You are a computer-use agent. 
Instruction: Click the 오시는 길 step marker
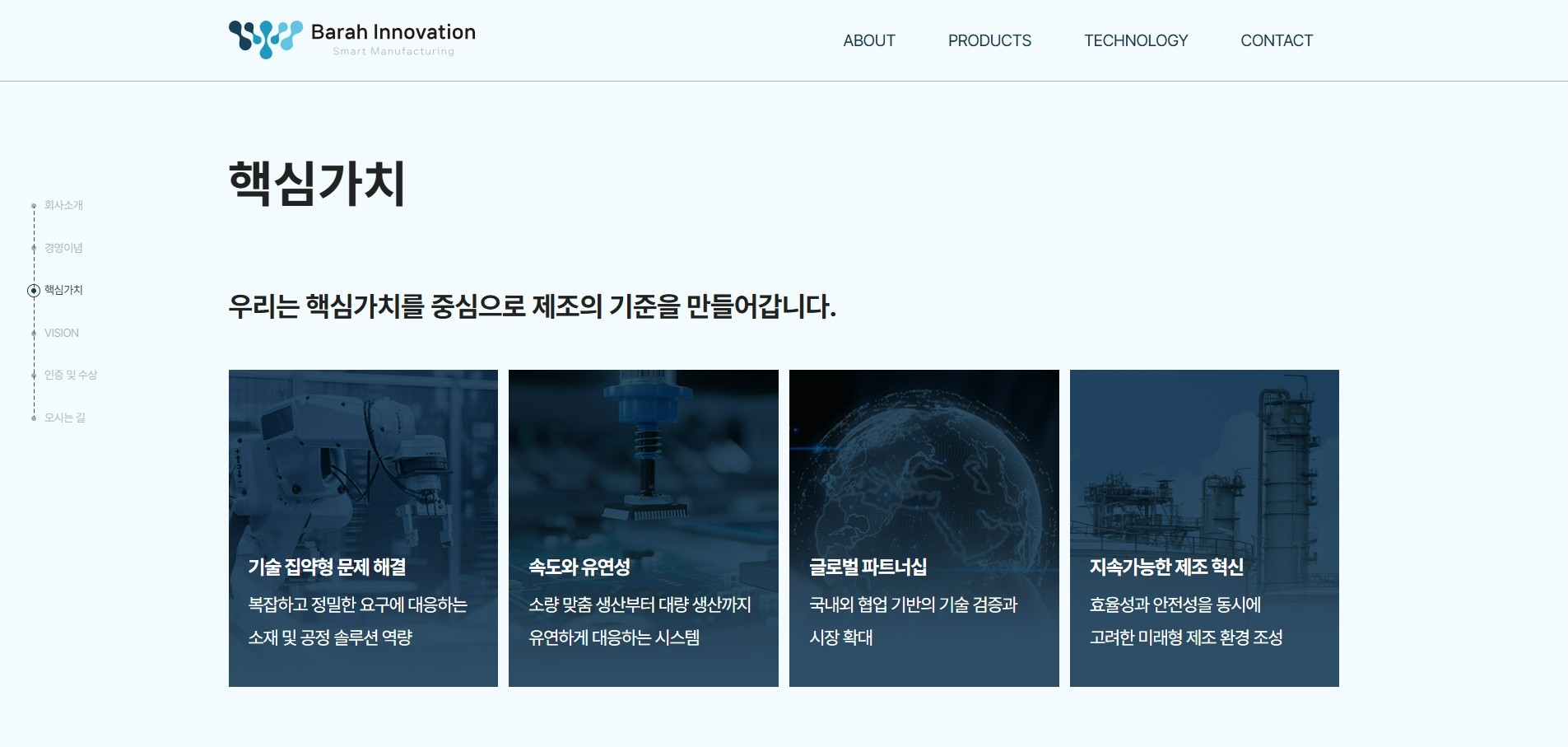click(33, 418)
